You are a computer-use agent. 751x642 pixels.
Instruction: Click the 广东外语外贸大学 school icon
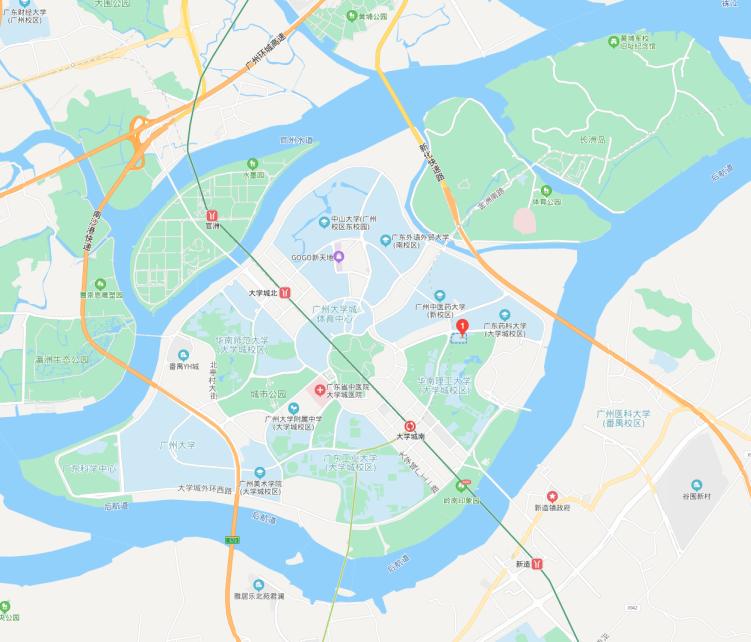tap(386, 240)
